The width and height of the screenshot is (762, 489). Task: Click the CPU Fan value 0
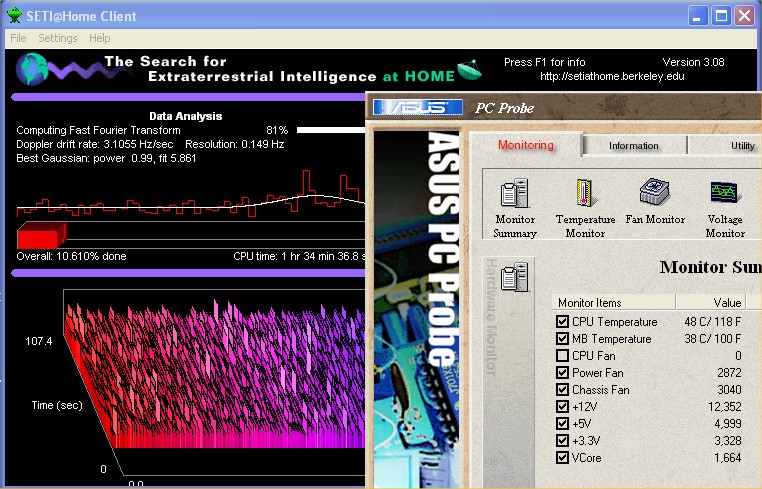pos(738,355)
